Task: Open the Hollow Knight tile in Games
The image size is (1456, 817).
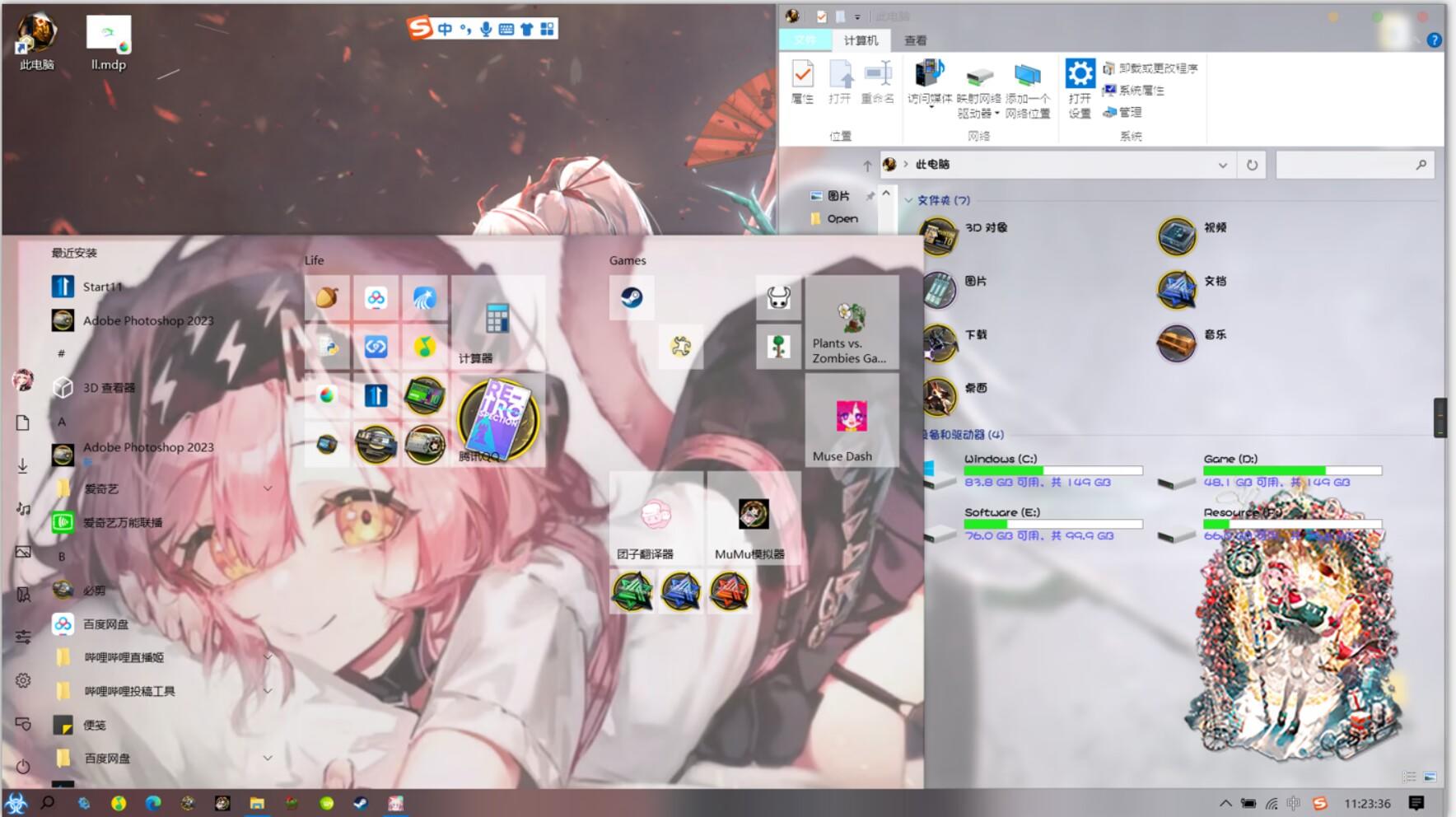Action: [778, 297]
